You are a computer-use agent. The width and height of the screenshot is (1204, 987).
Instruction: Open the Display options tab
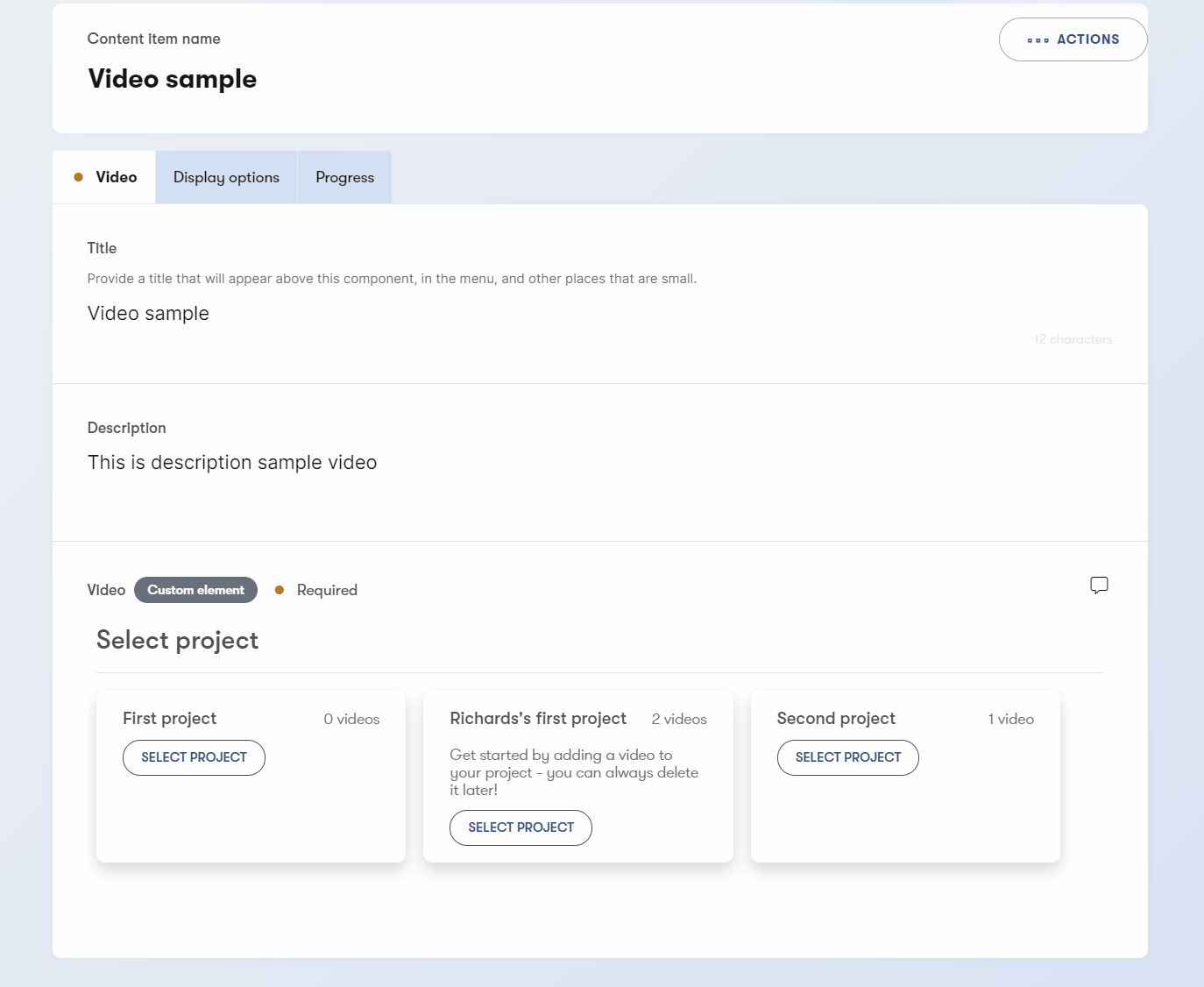(226, 177)
